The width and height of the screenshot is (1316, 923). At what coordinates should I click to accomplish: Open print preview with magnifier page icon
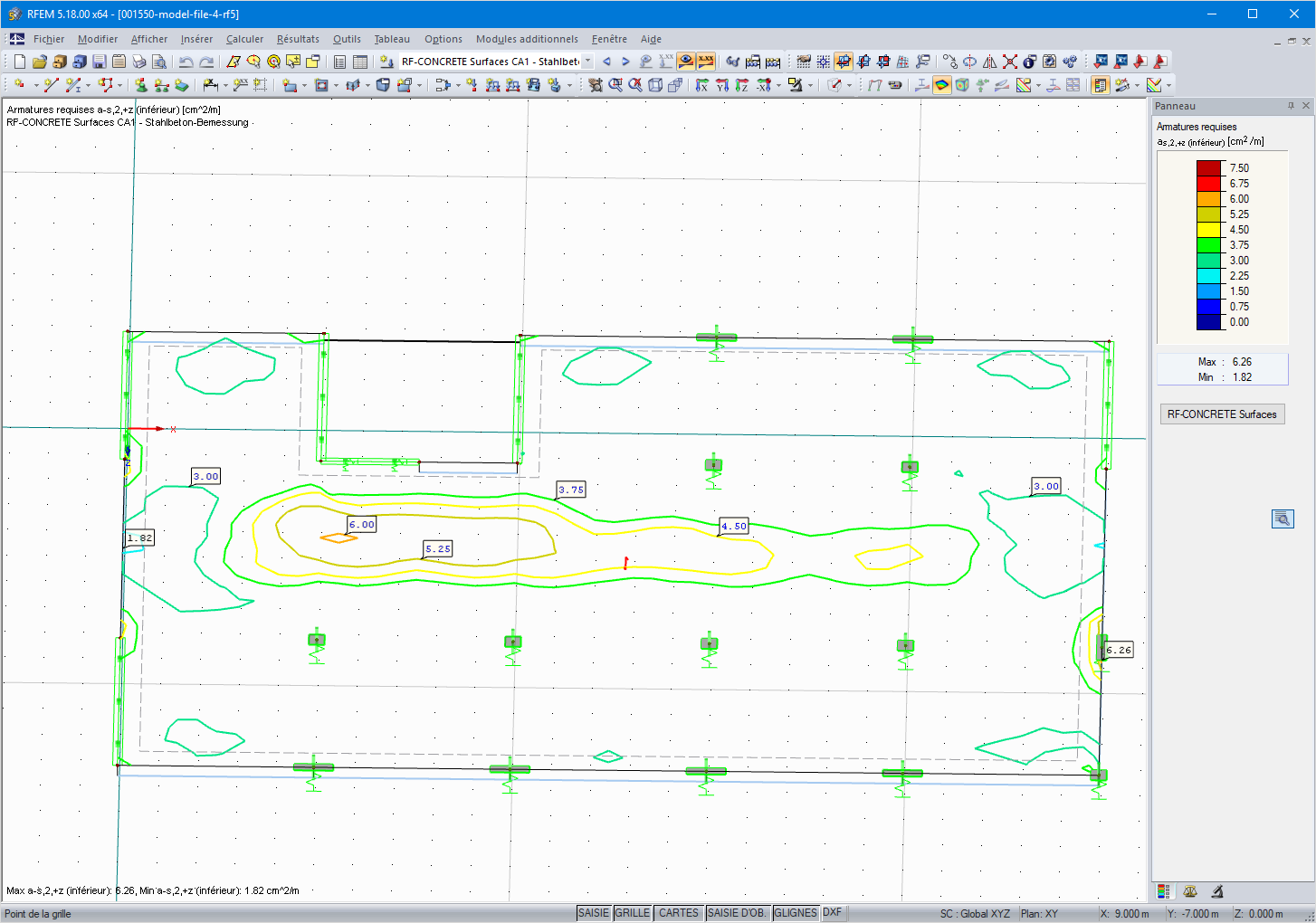[x=159, y=62]
